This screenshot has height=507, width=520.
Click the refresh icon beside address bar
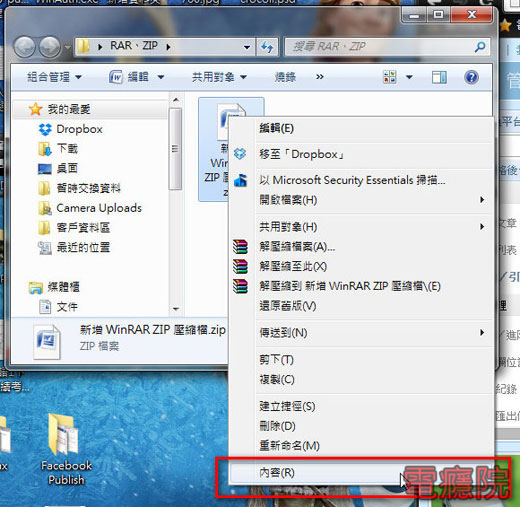pos(267,47)
